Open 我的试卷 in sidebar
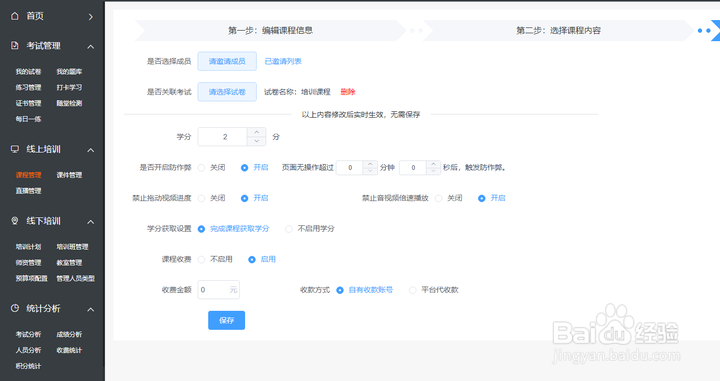Screen dimensions: 720x381 click(28, 72)
